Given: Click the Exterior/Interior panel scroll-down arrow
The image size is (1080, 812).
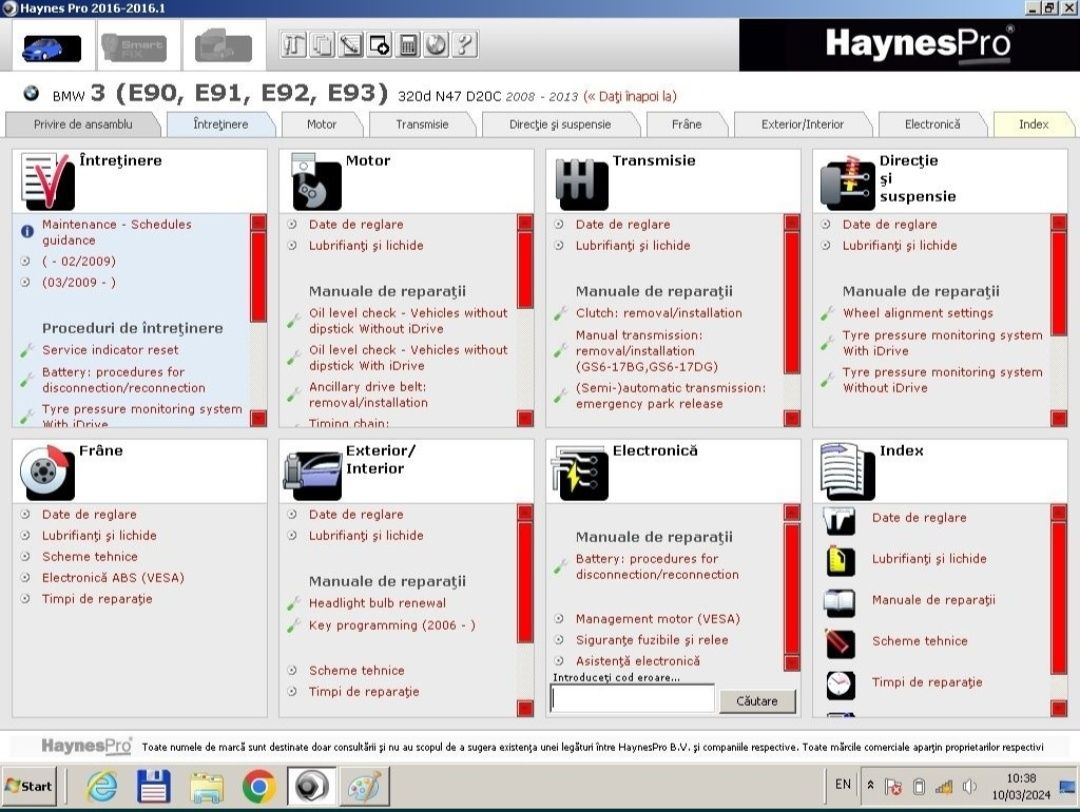Looking at the screenshot, I should (525, 708).
